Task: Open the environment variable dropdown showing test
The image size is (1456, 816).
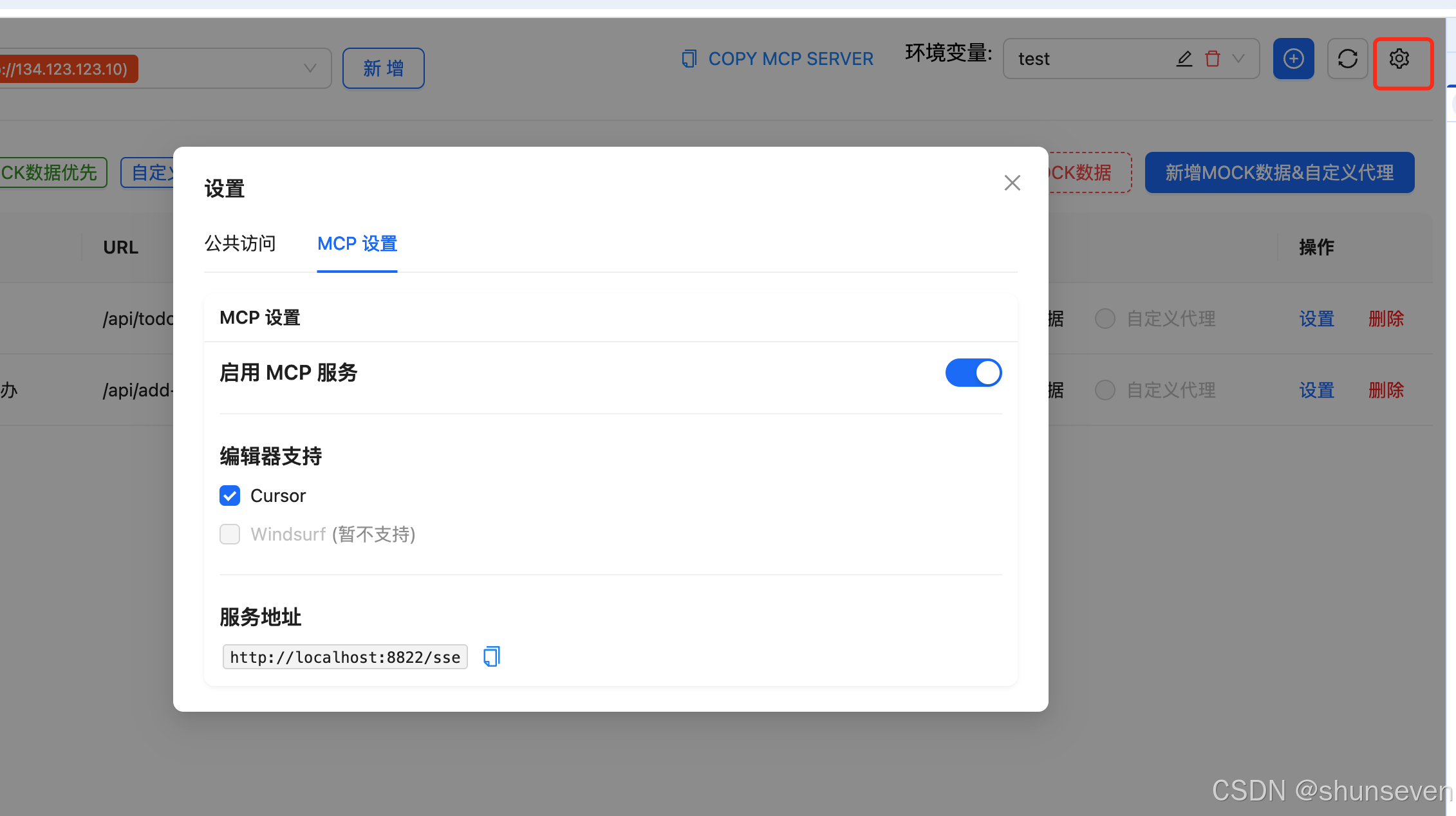Action: point(1240,59)
